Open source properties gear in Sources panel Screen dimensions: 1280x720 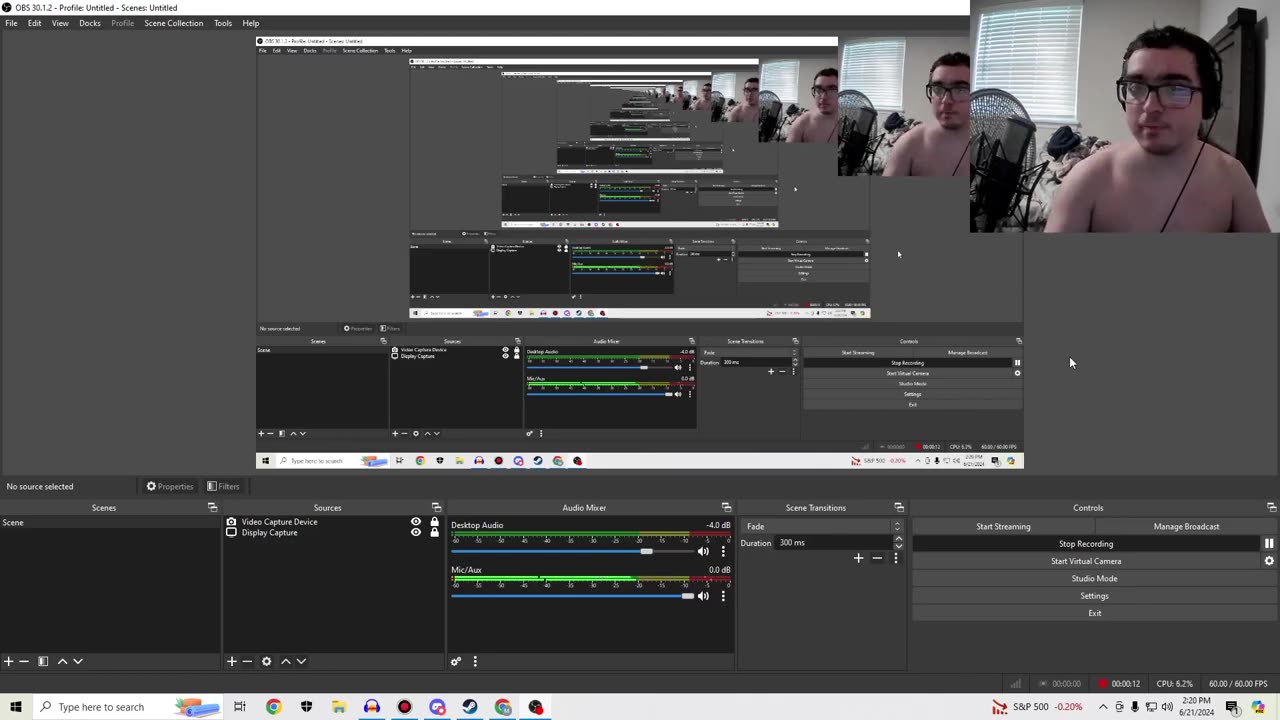266,661
